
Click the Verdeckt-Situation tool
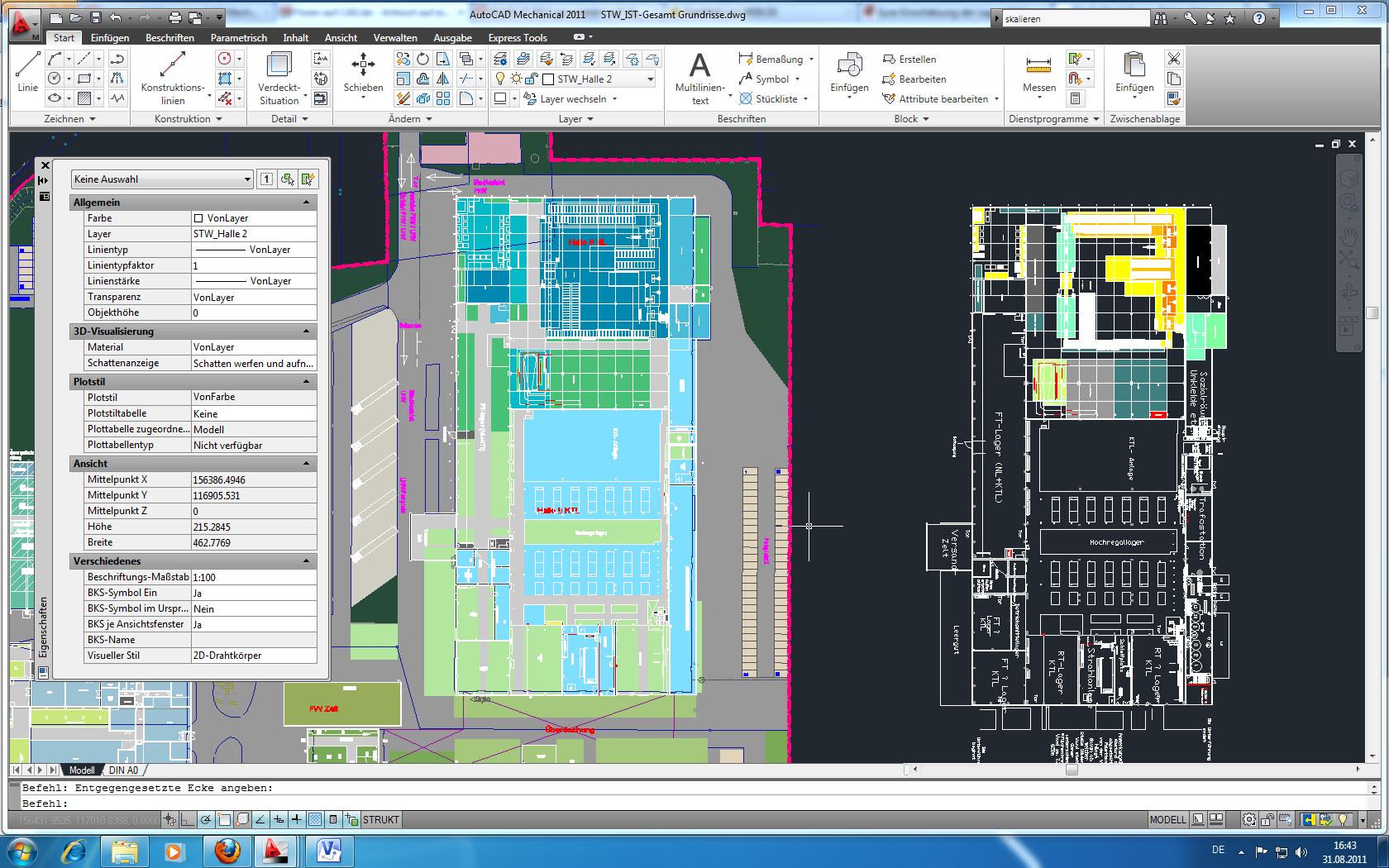pyautogui.click(x=279, y=77)
